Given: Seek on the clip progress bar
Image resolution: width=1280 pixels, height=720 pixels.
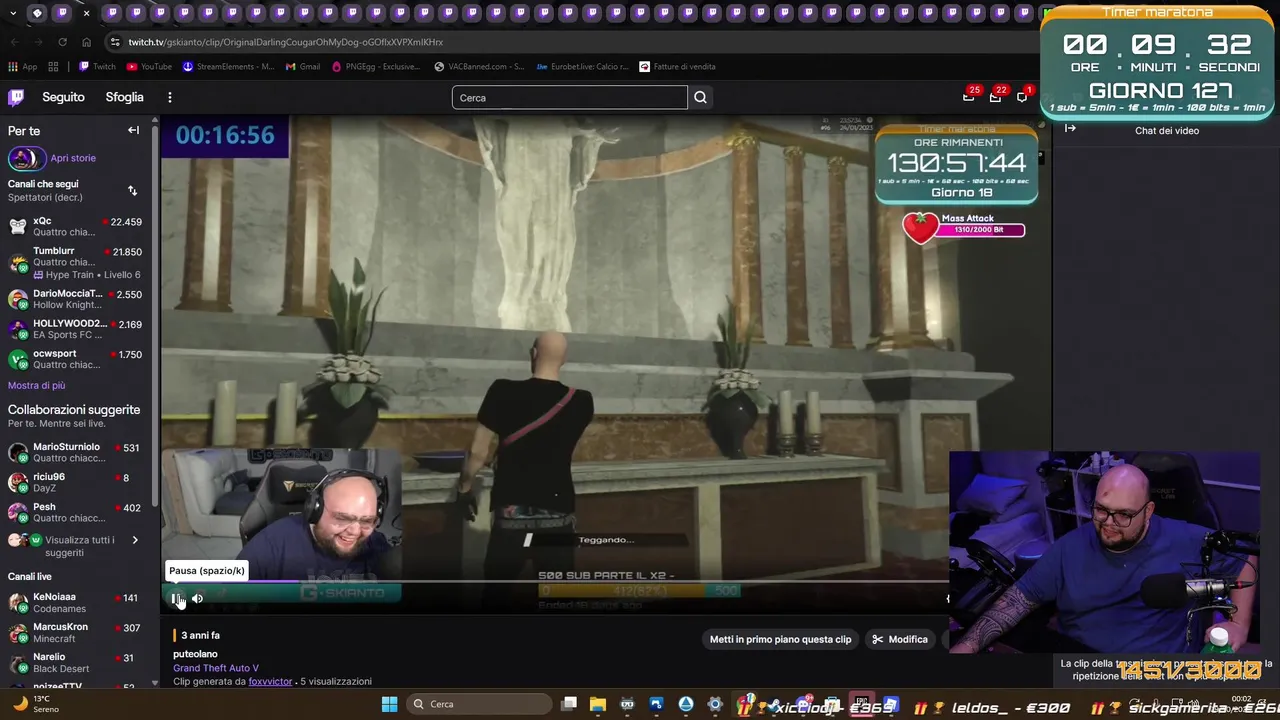Looking at the screenshot, I should coord(555,580).
